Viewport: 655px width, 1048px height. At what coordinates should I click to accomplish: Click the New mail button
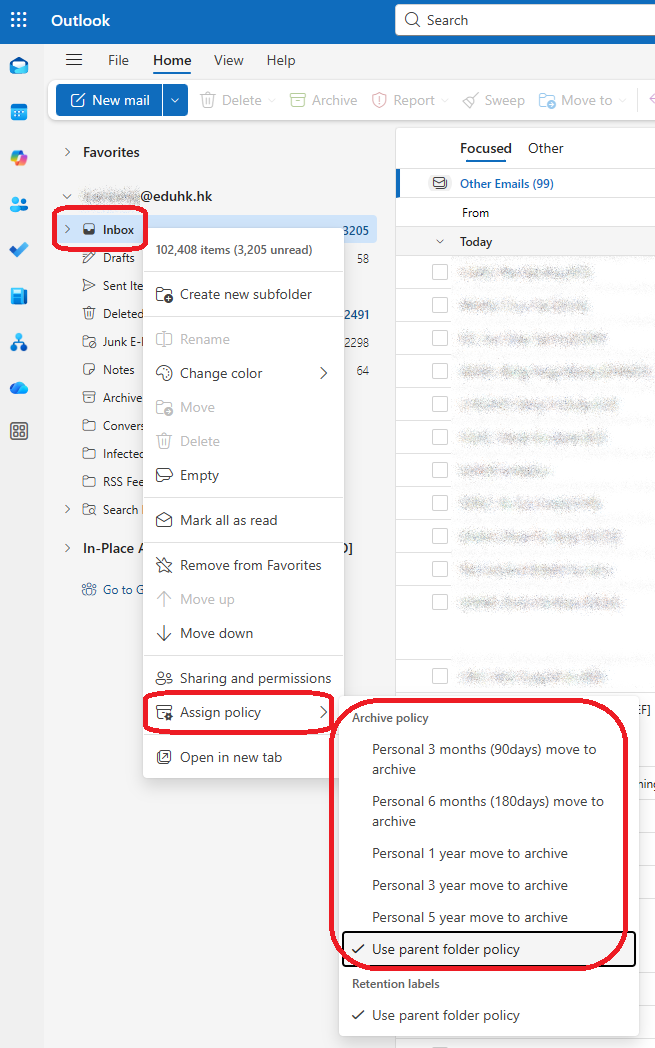click(x=110, y=100)
